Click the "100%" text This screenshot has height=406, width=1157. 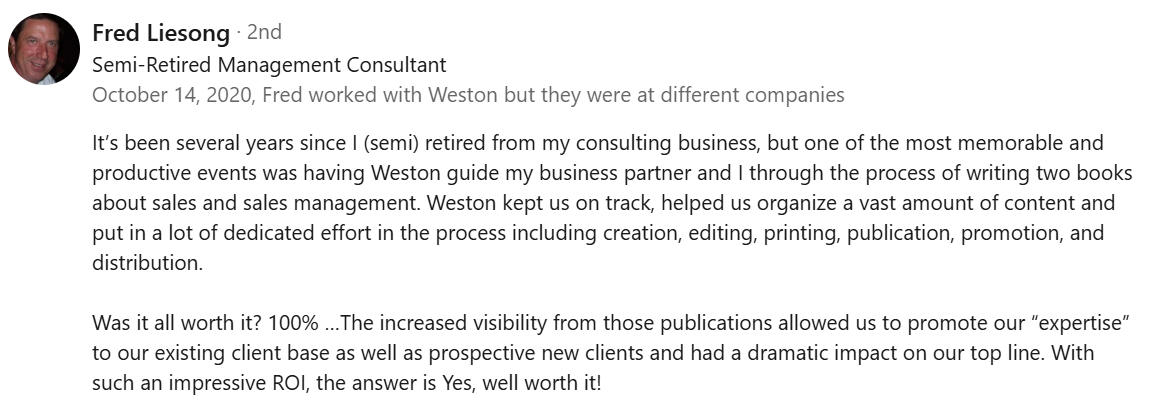(297, 324)
